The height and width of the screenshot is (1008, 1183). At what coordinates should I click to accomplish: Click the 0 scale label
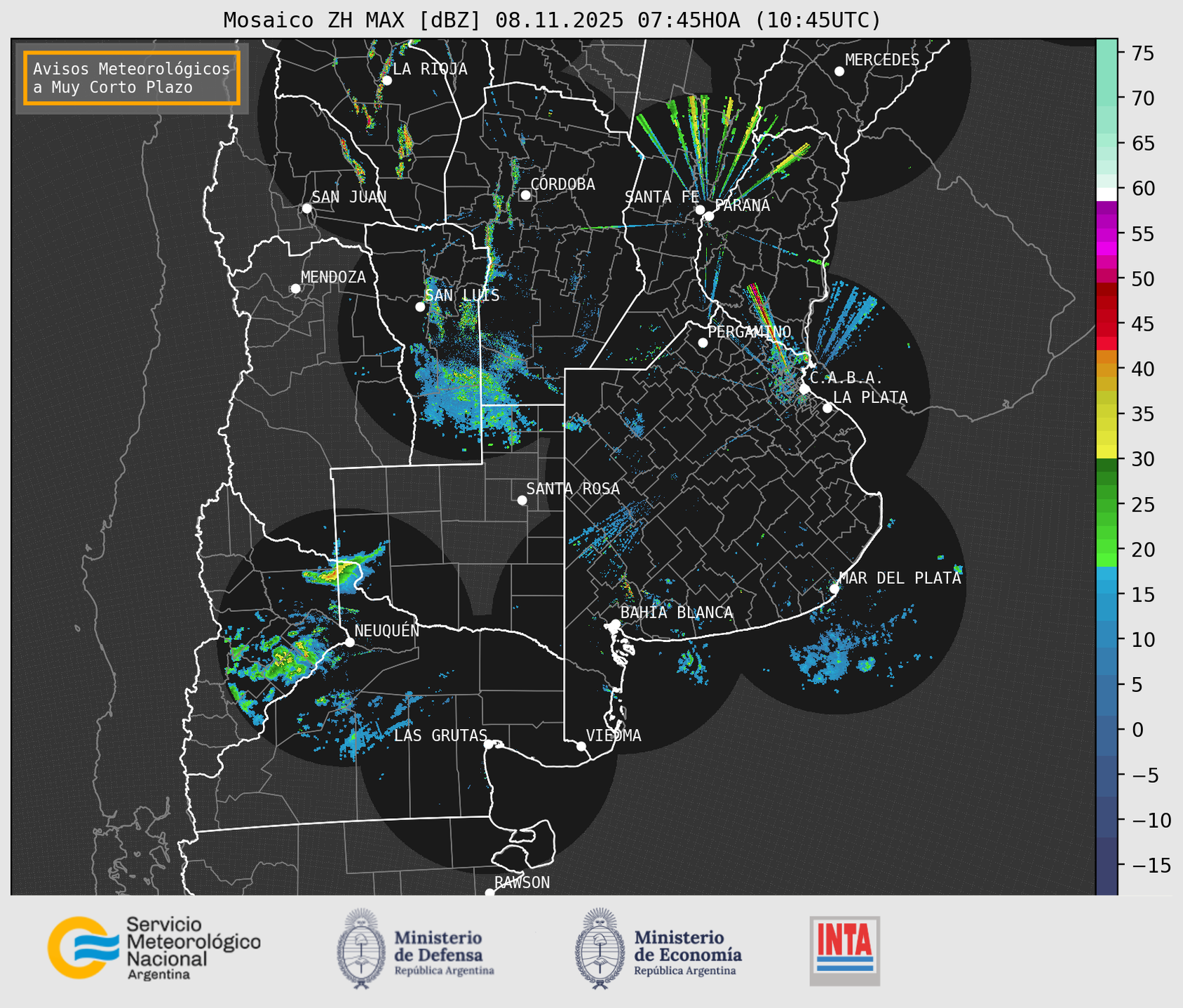pos(1138,730)
